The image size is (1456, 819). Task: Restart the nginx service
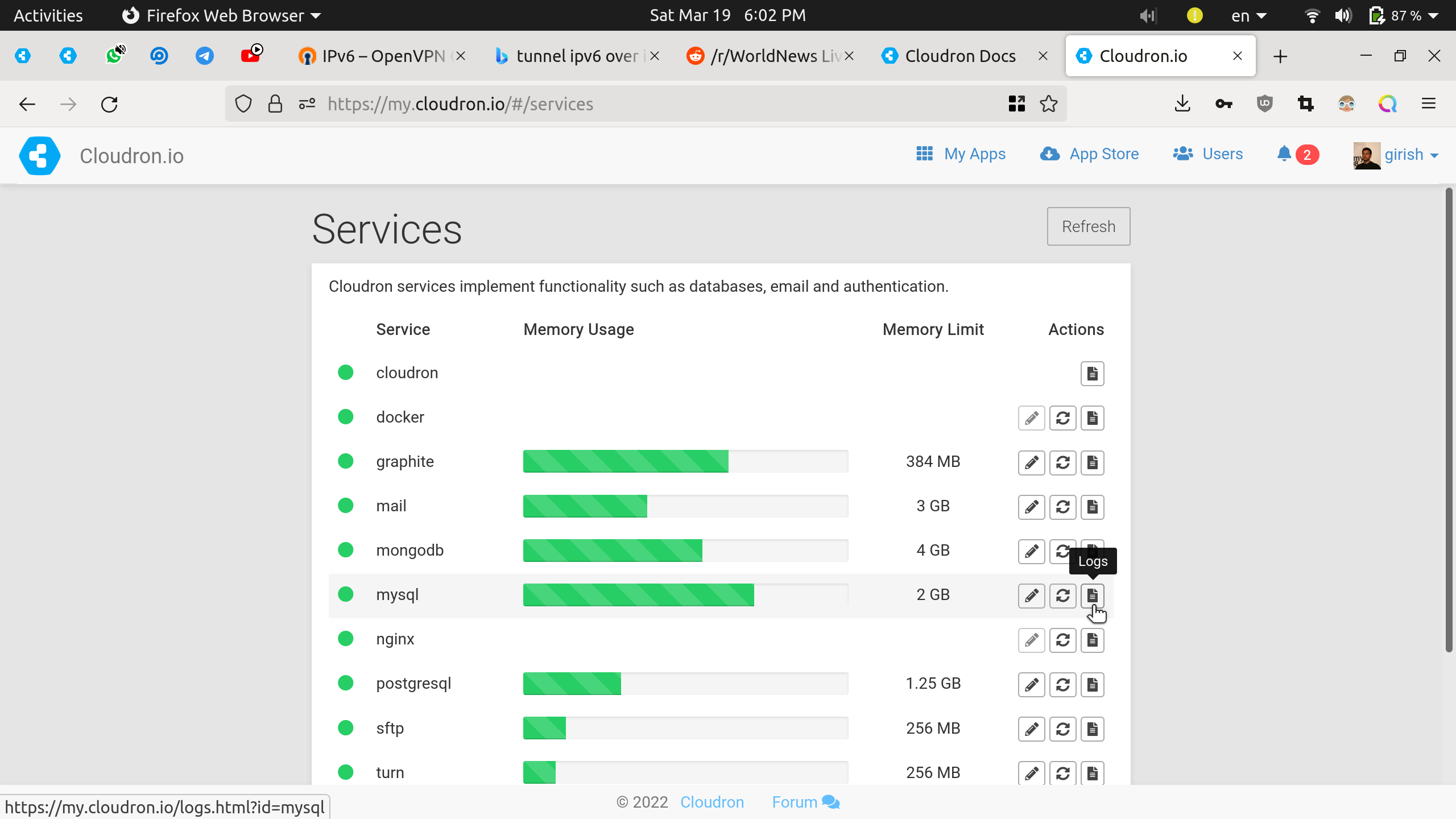pos(1062,640)
